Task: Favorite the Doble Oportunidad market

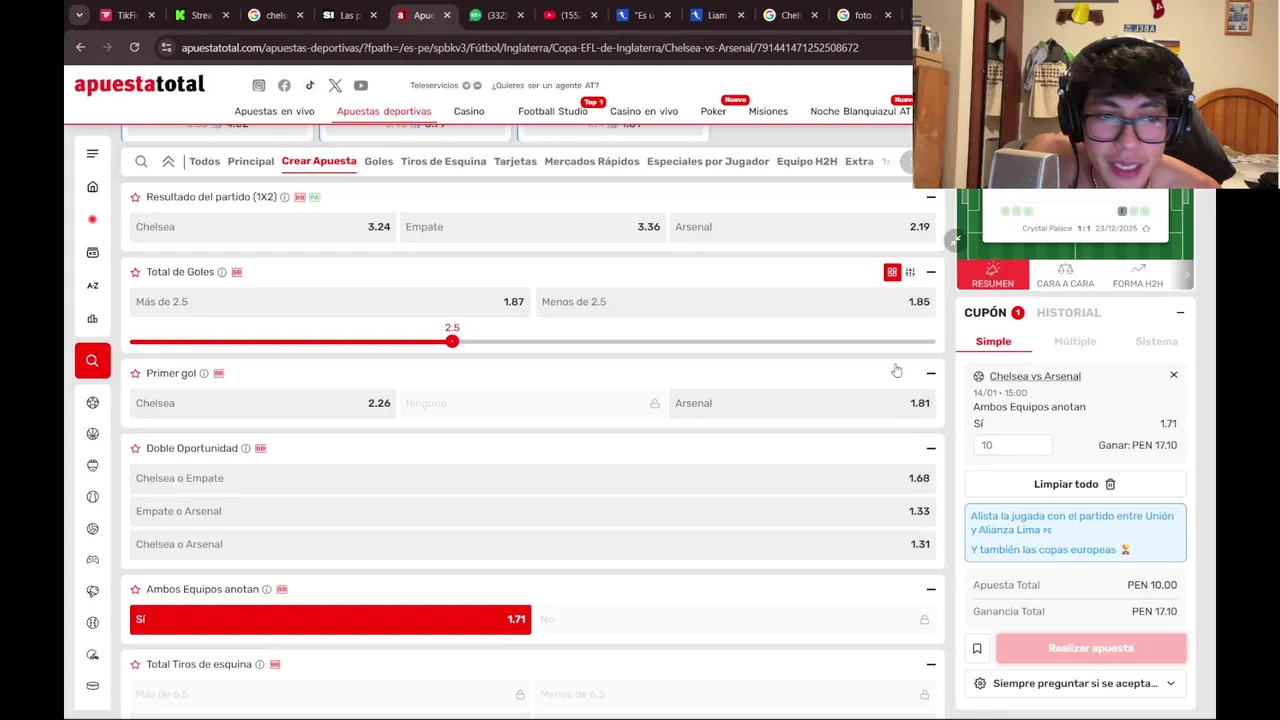Action: (x=135, y=448)
